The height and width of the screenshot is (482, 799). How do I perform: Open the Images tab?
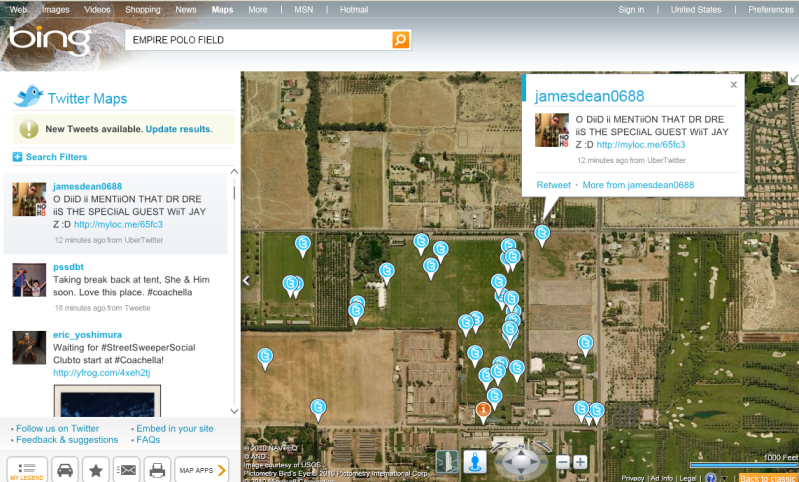pos(56,9)
